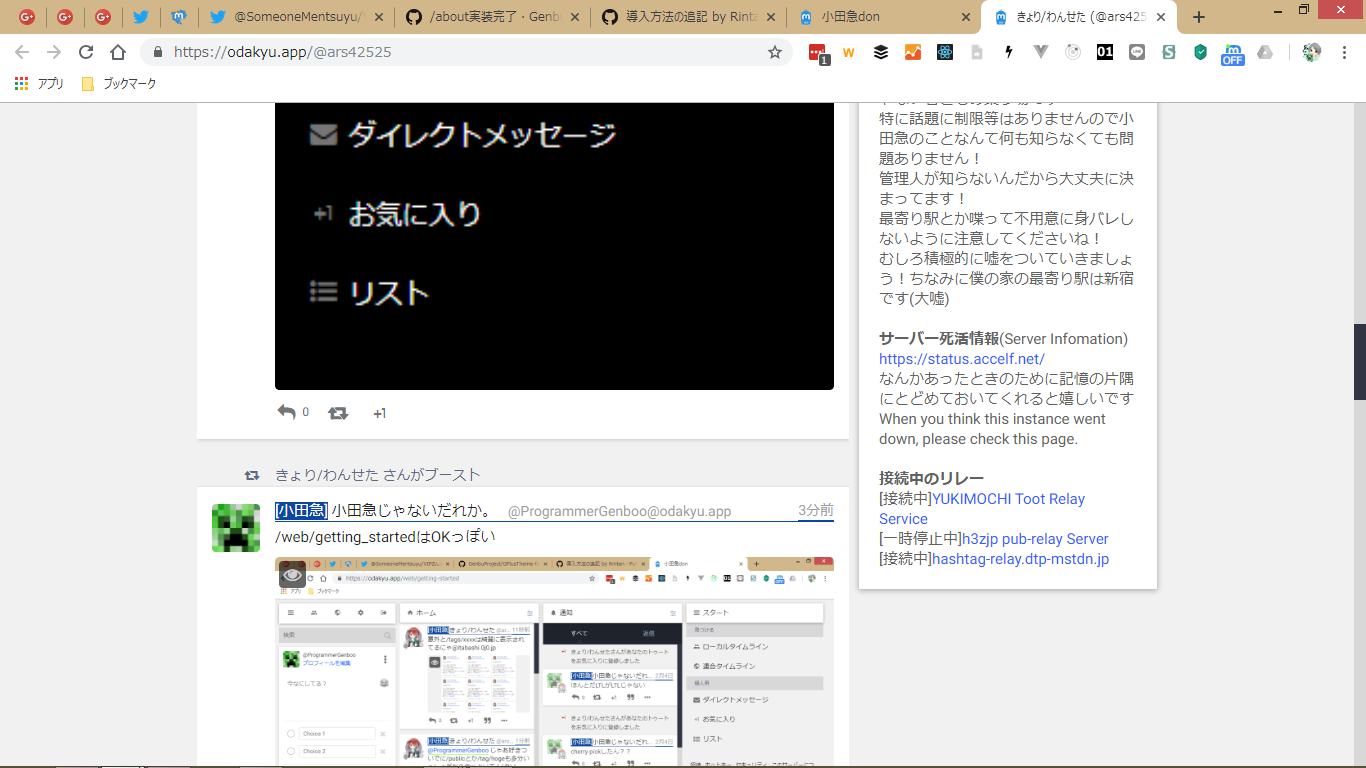This screenshot has height=768, width=1366.
Task: Bookmark this page with the star
Action: click(x=775, y=52)
